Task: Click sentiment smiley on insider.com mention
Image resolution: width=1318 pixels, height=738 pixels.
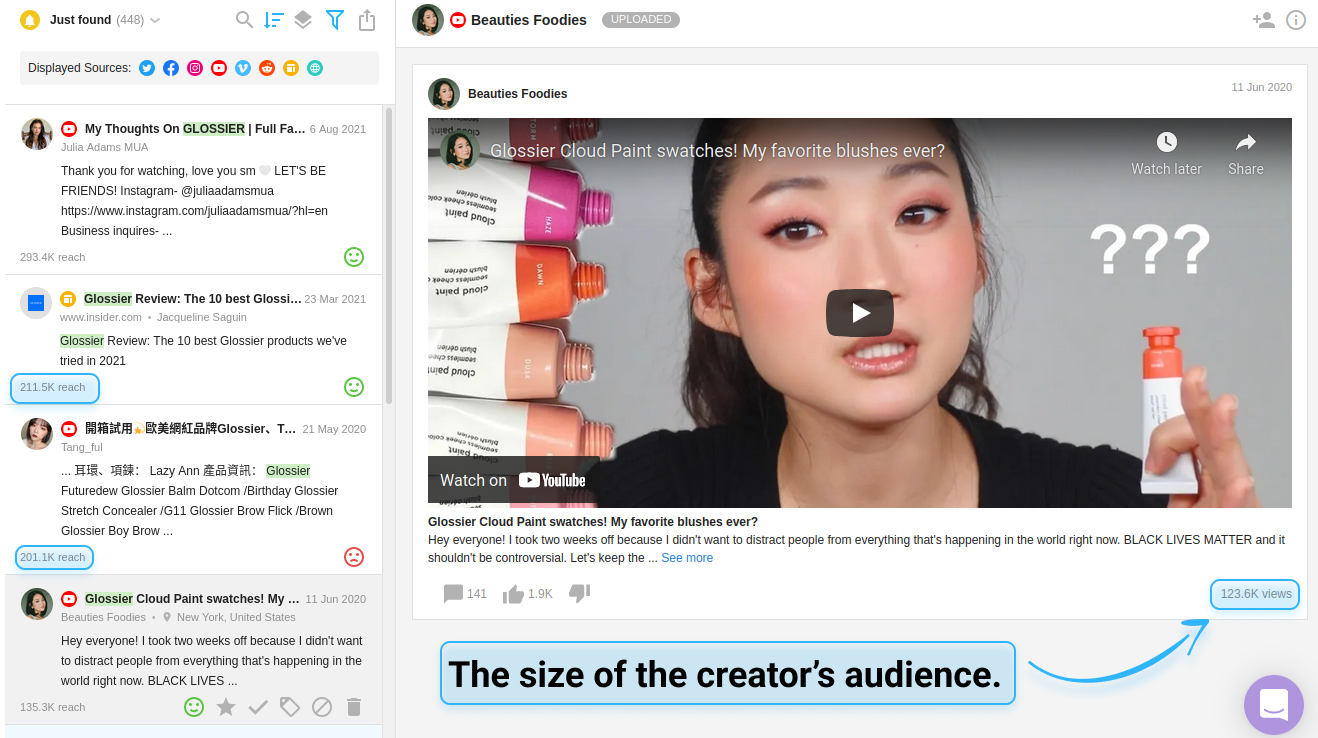Action: click(x=354, y=387)
